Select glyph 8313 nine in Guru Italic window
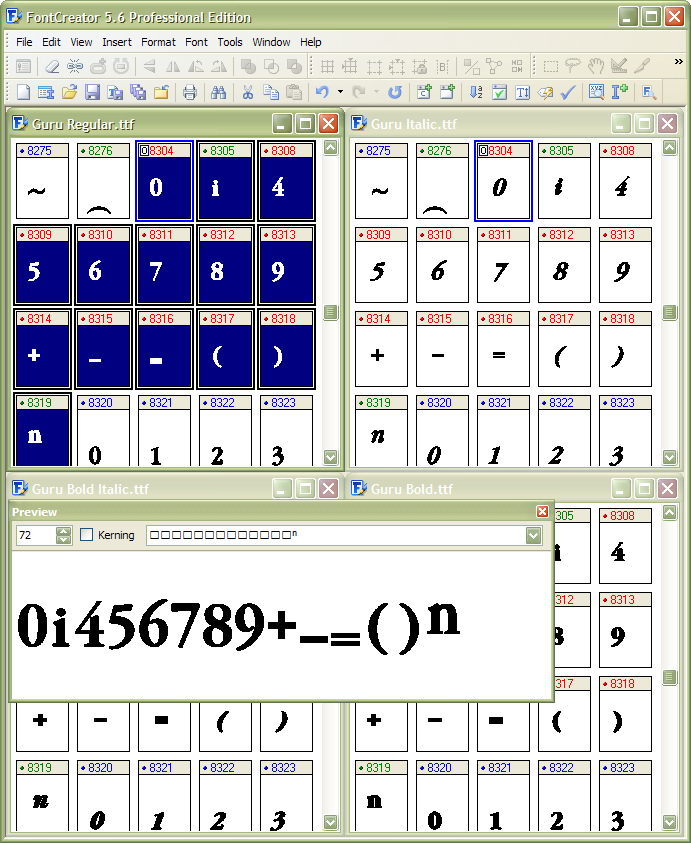The image size is (691, 843). [625, 265]
